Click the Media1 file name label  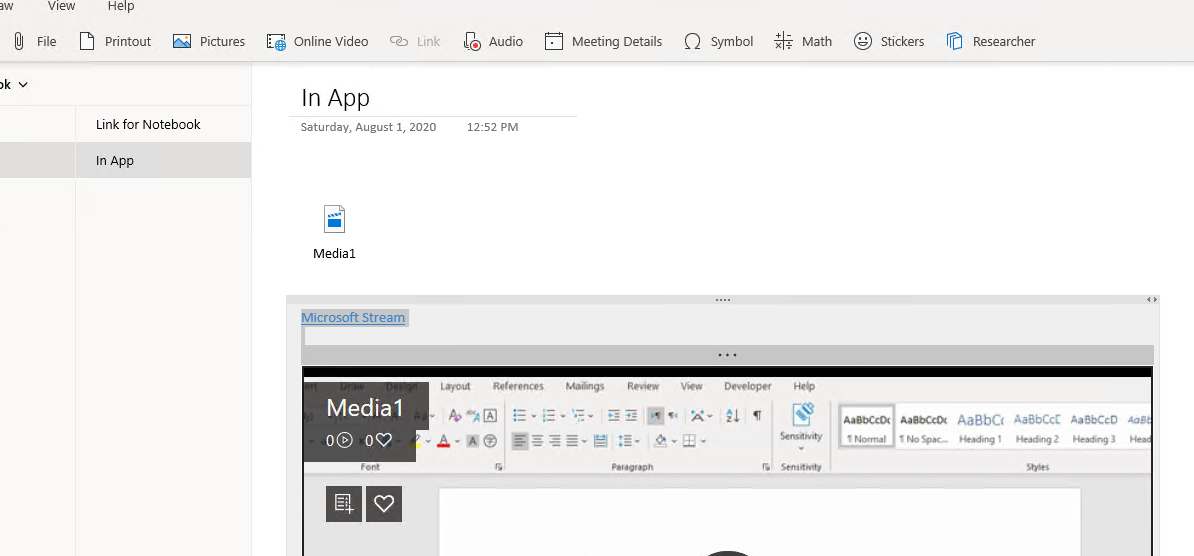tap(334, 254)
